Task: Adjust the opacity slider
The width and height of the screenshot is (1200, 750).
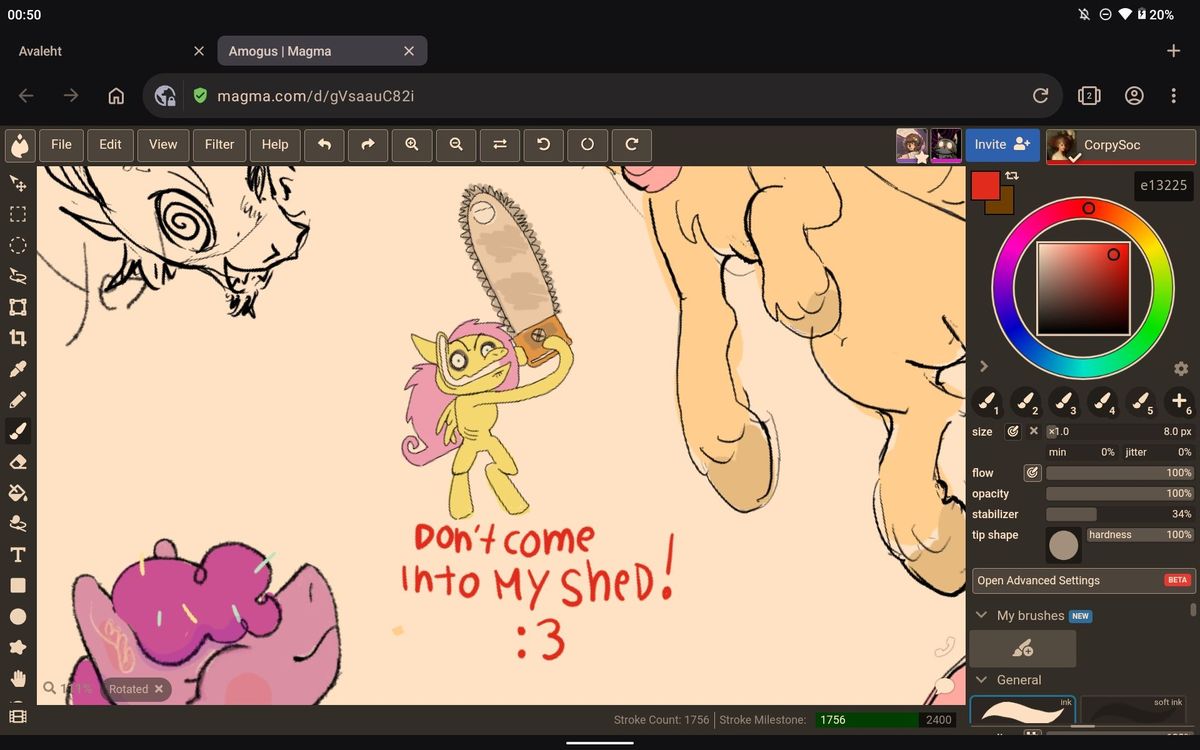Action: pos(1120,494)
